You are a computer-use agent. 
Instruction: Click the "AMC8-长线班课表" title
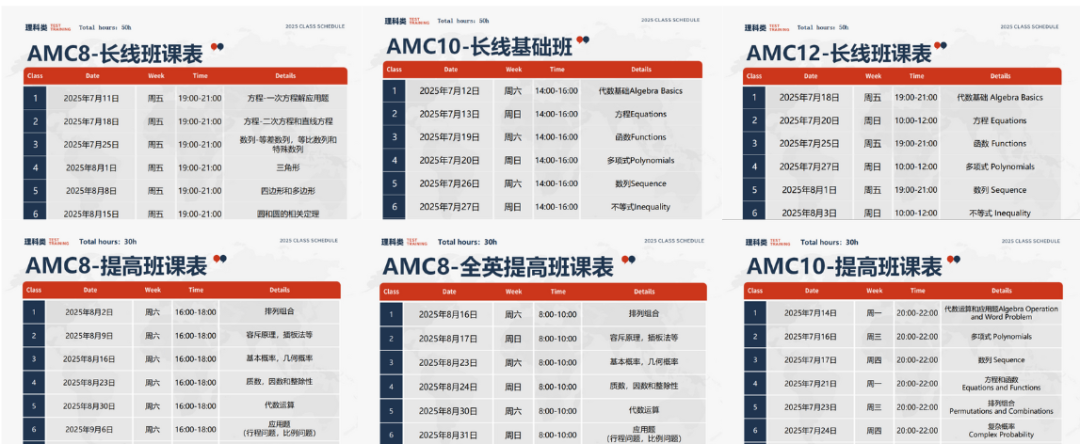click(x=114, y=54)
